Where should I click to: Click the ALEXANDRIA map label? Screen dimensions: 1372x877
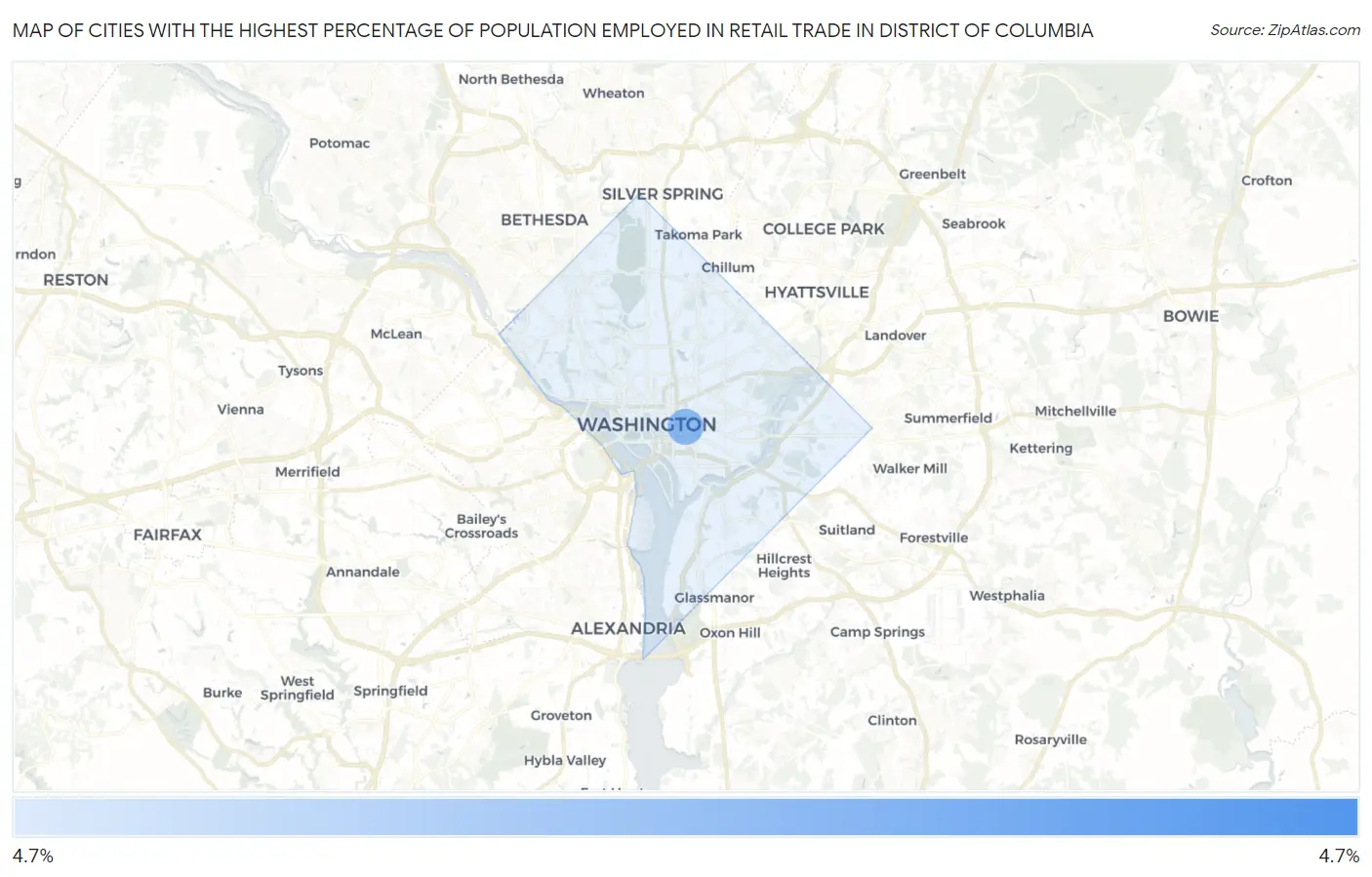click(628, 628)
